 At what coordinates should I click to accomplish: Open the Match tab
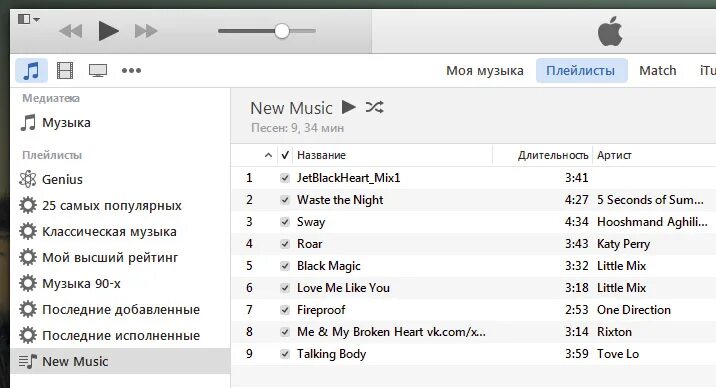point(658,71)
